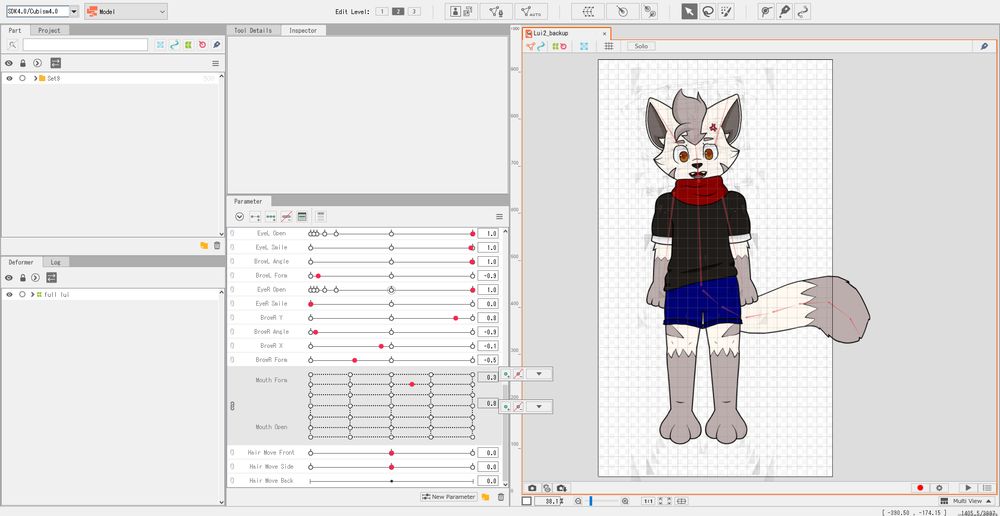Expand the full lui deformer tree
1000x516 pixels.
33,295
